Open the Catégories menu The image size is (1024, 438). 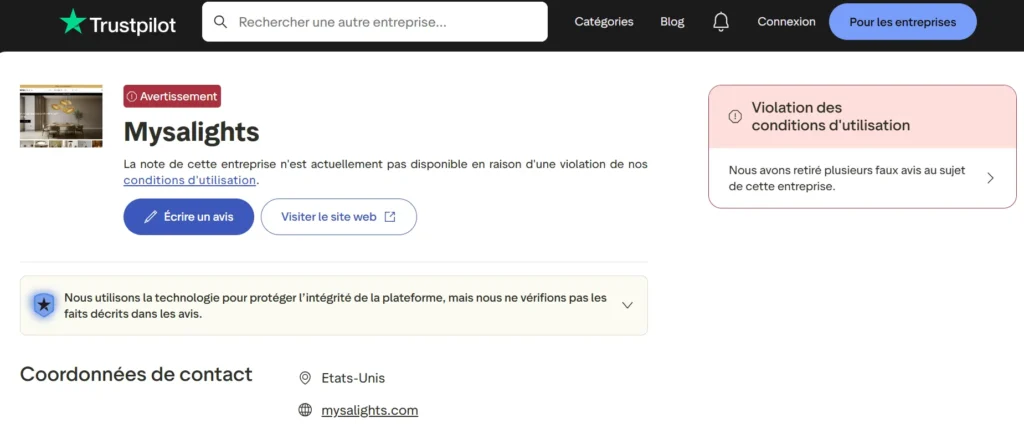click(603, 22)
